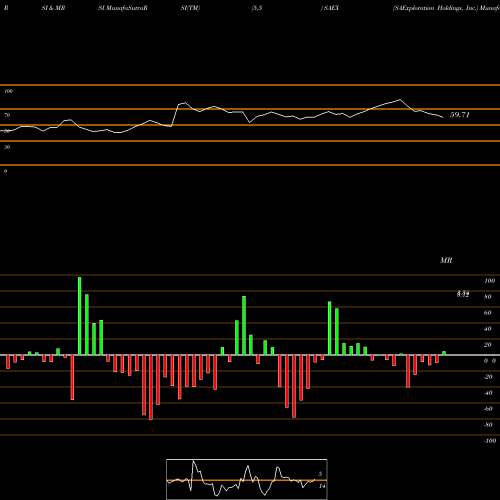Click the 70 level label on RSI axis

tap(7, 115)
